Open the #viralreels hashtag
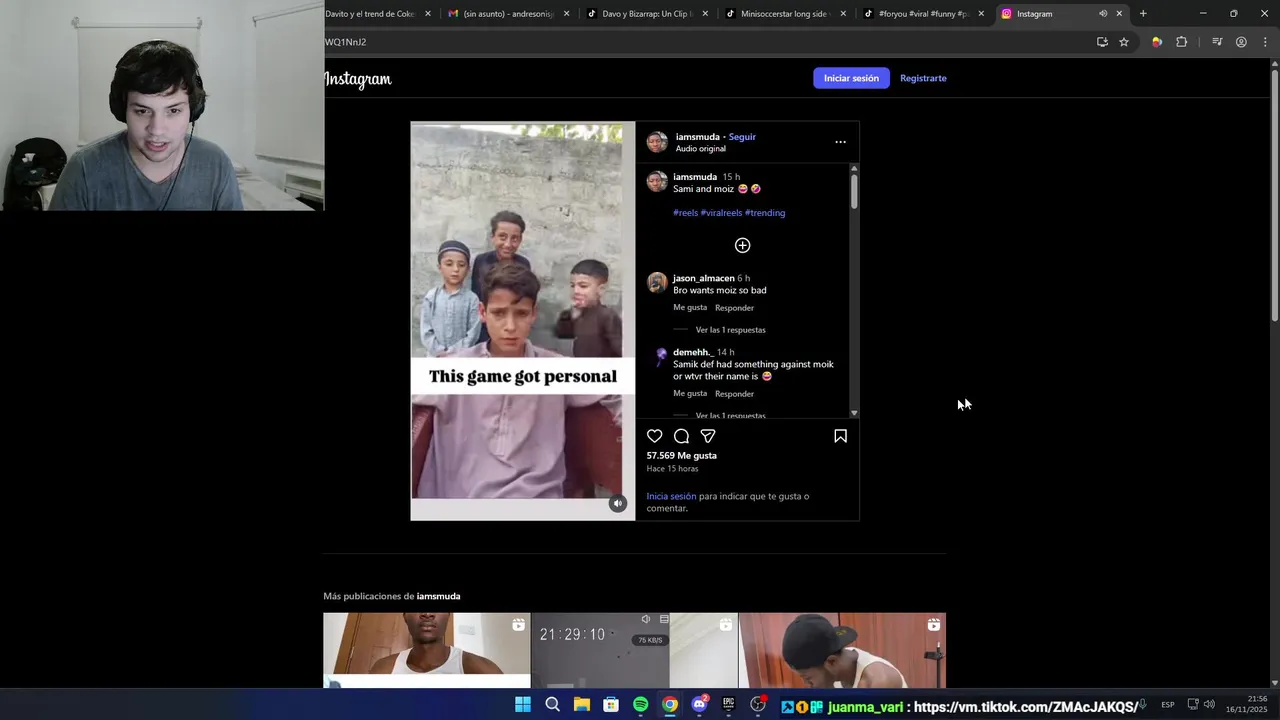This screenshot has width=1280, height=720. (721, 213)
